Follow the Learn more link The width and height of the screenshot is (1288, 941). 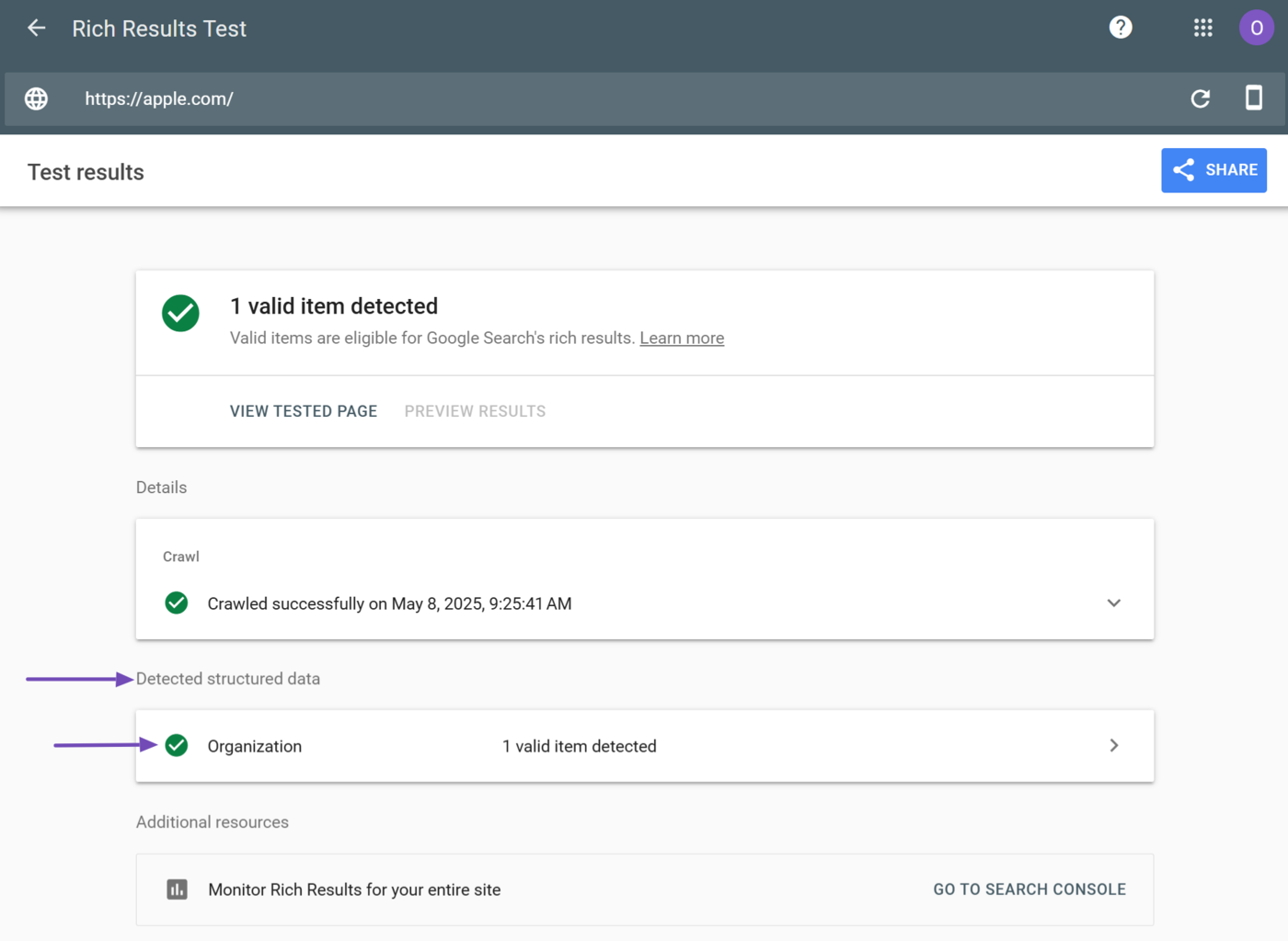[681, 339]
